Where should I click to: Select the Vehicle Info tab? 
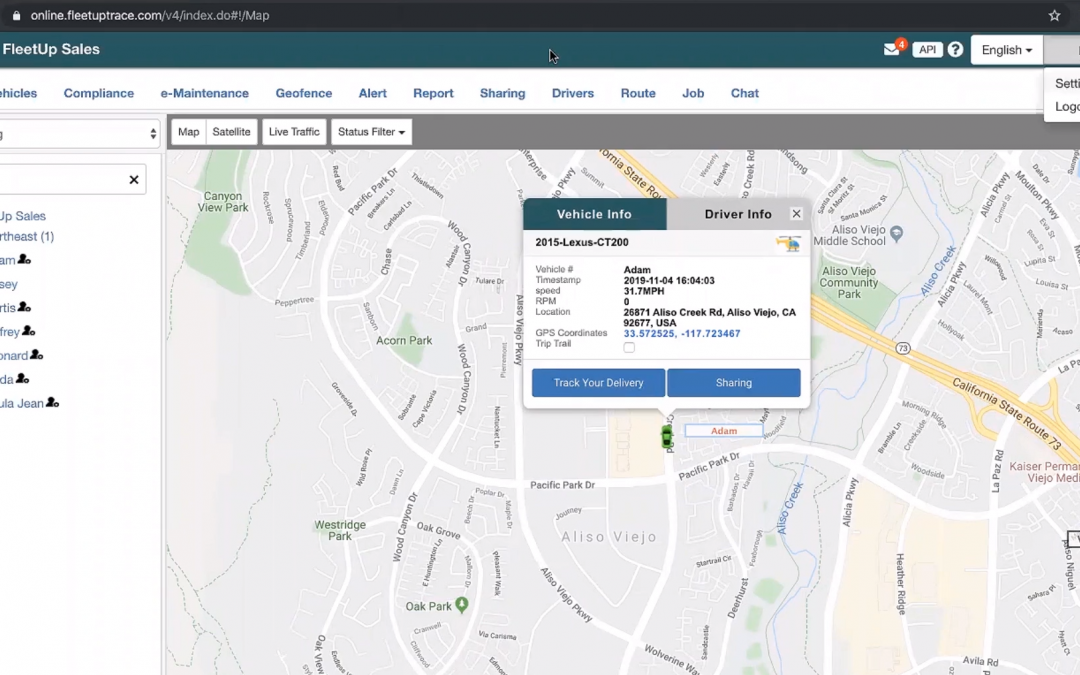pos(594,214)
